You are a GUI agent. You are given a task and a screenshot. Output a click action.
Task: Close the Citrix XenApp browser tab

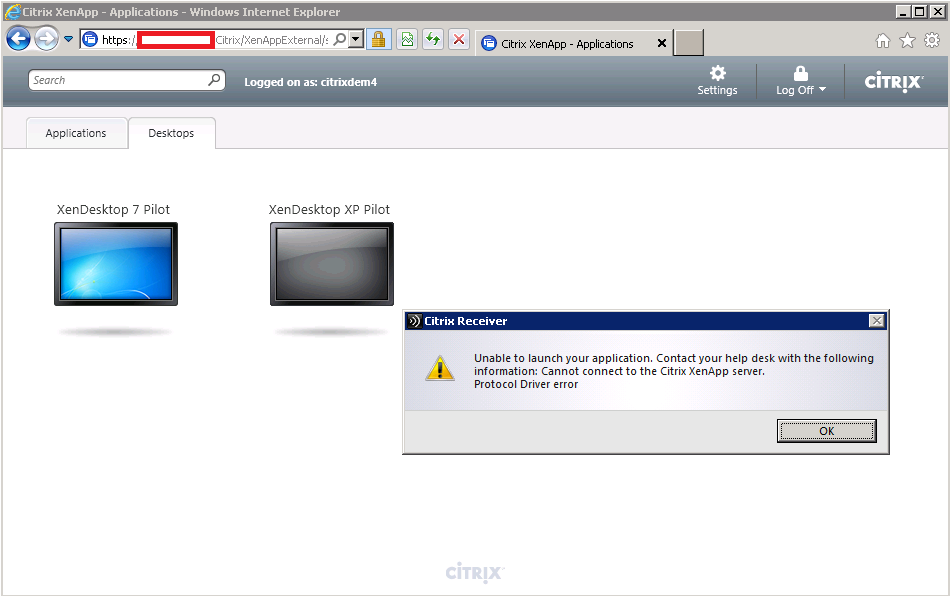662,43
